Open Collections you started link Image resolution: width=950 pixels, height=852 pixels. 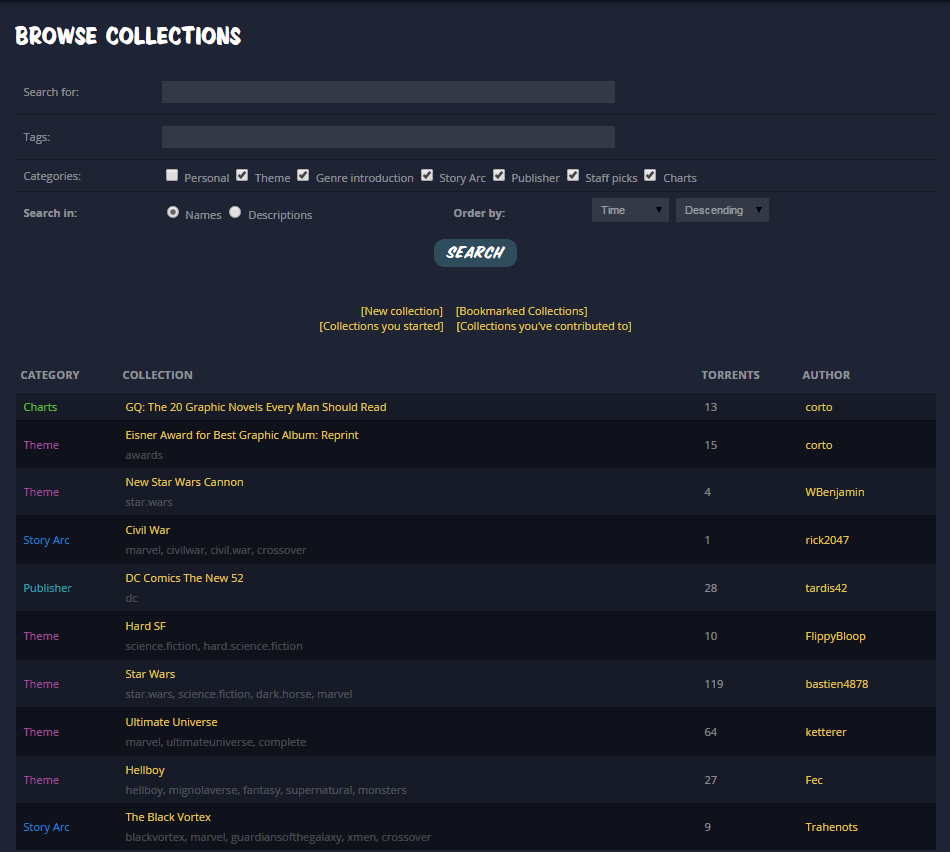[x=381, y=326]
